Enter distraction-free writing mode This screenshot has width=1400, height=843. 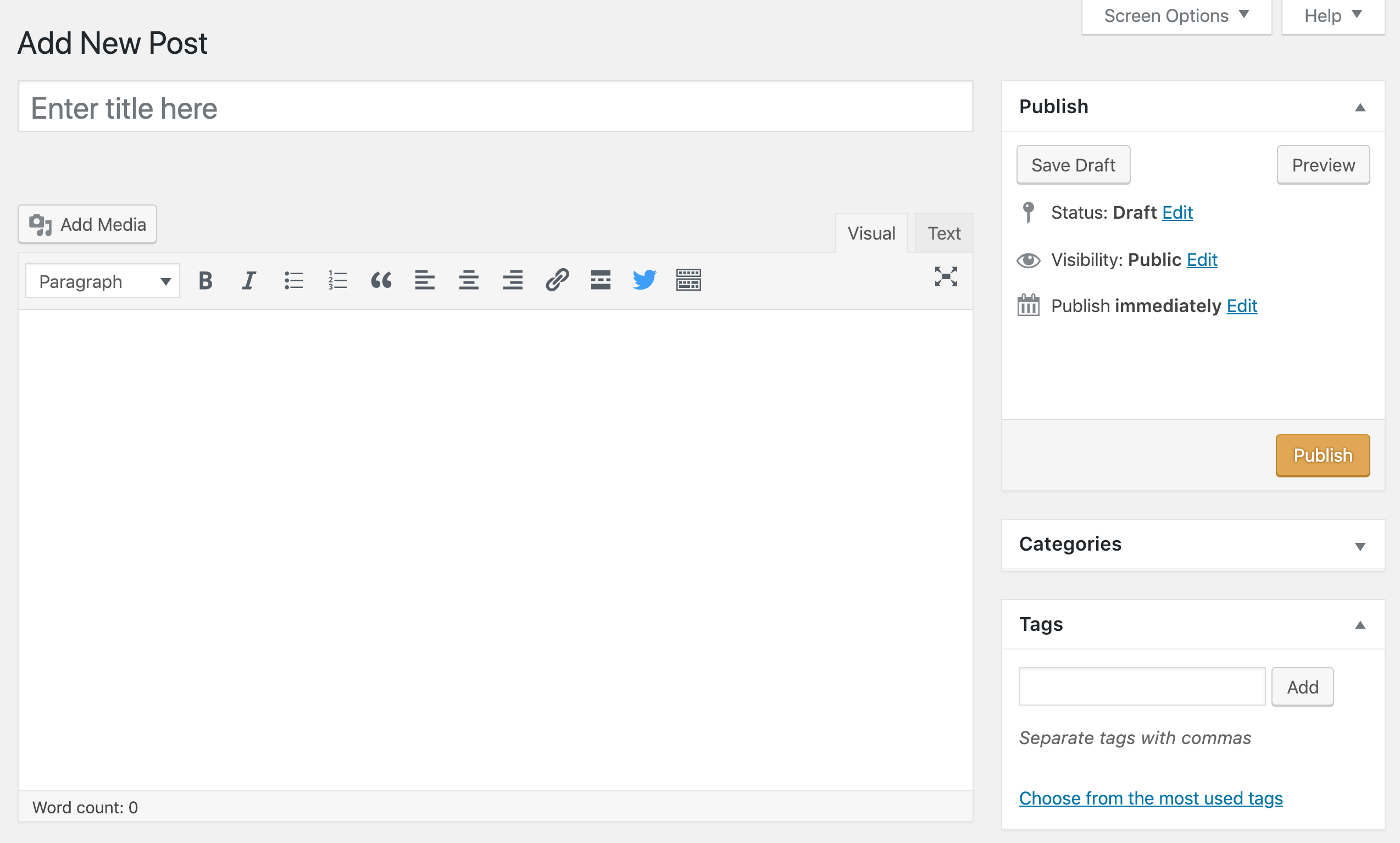(x=946, y=276)
